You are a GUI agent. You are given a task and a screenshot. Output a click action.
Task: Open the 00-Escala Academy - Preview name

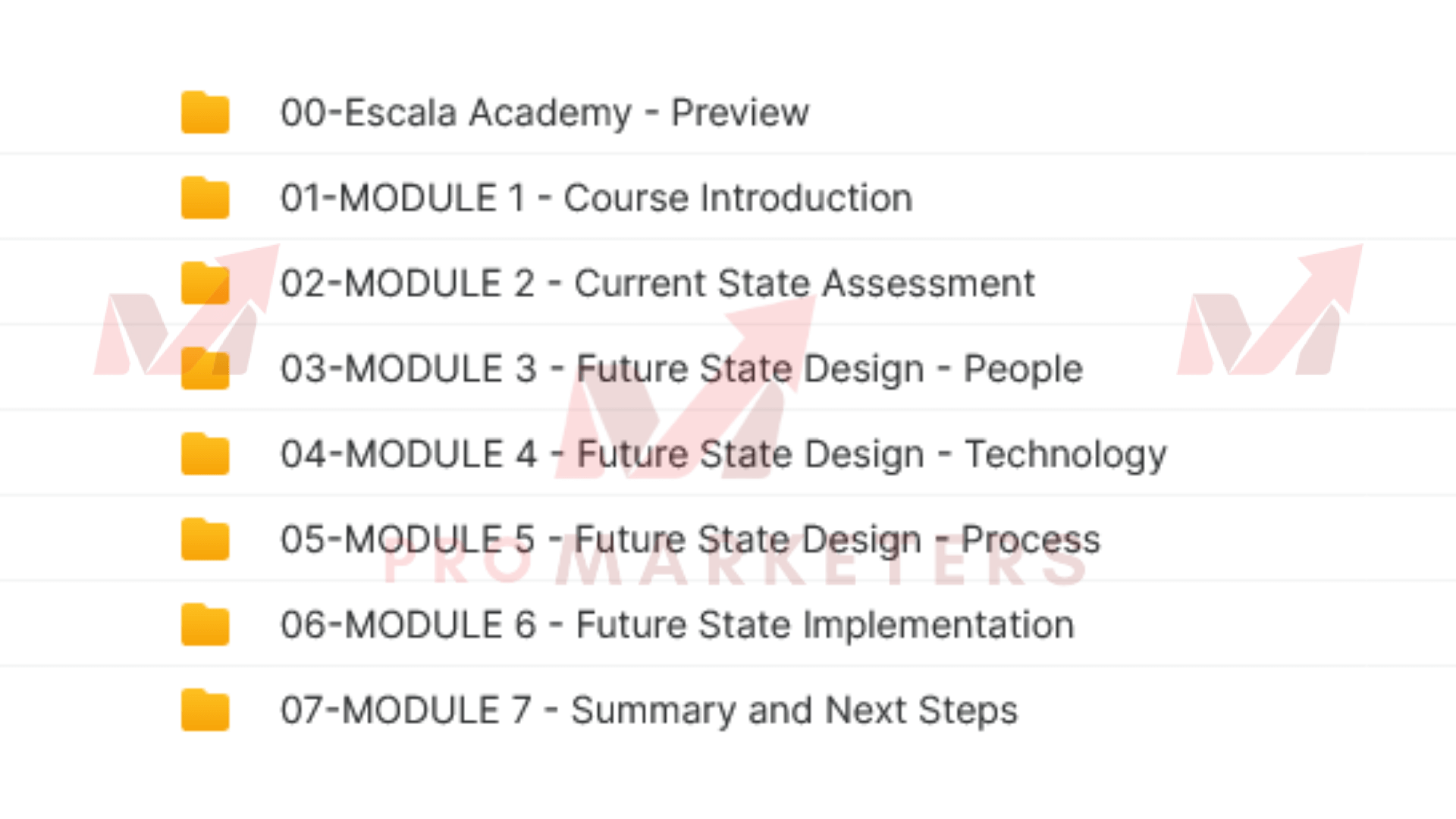tap(544, 113)
